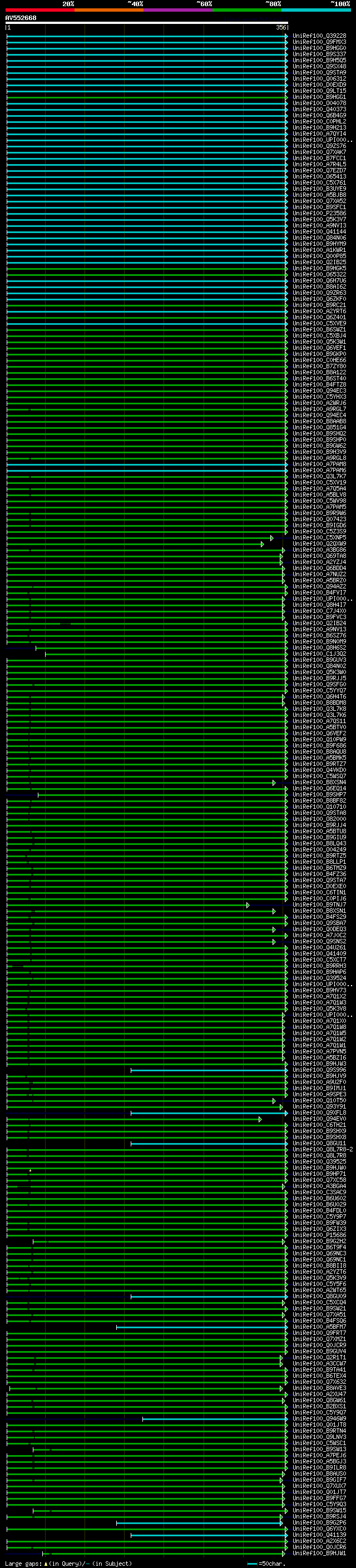The width and height of the screenshot is (356, 1568).
Task: Select hit label UniRef100_A1KWR1
Action: pyautogui.click(x=319, y=250)
